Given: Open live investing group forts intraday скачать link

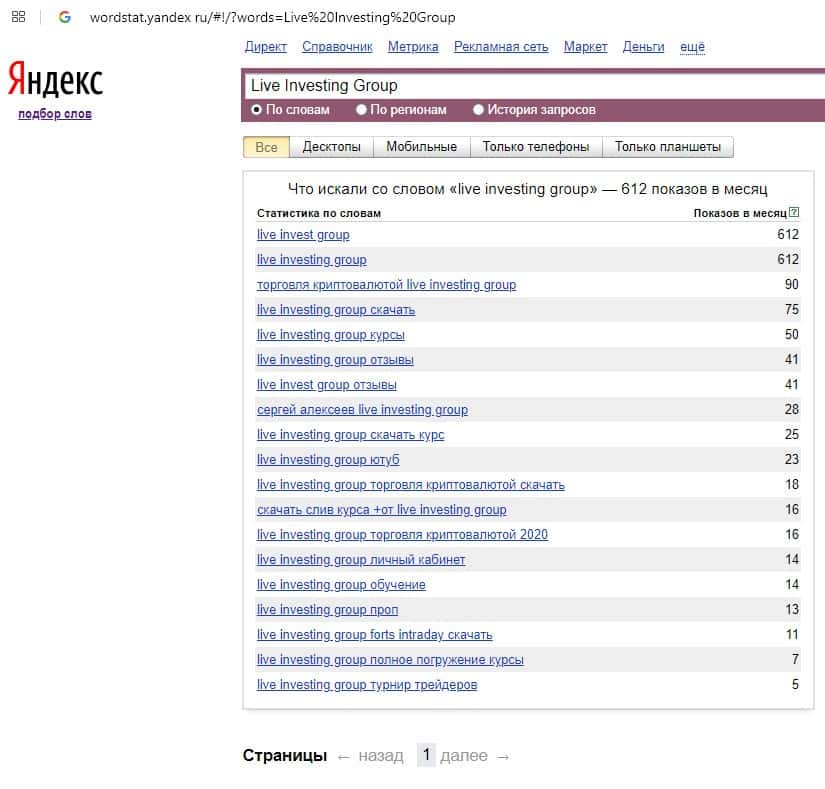Looking at the screenshot, I should 375,634.
